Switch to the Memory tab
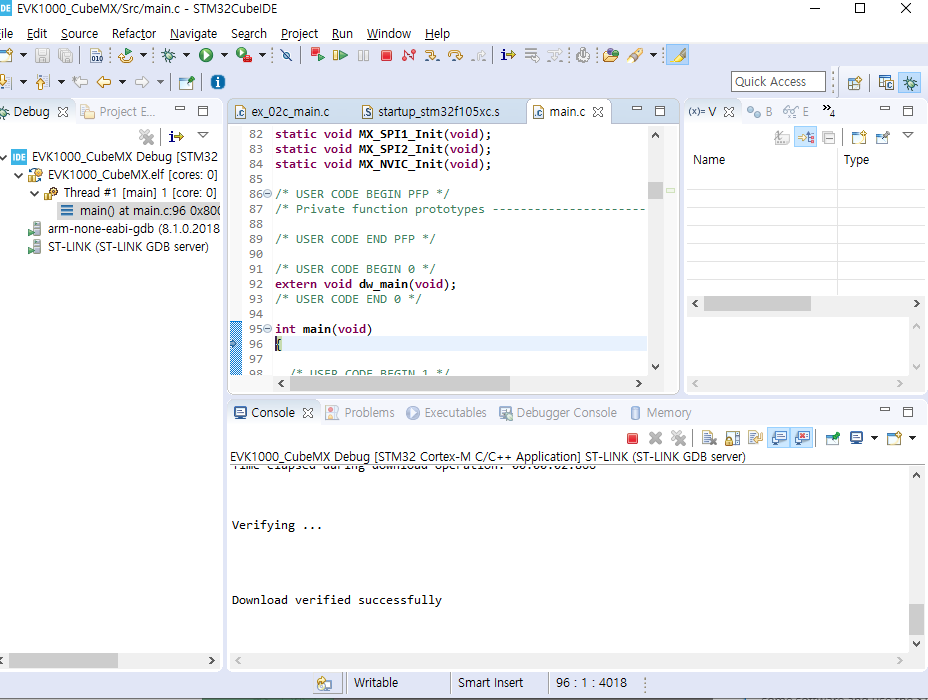Image resolution: width=928 pixels, height=700 pixels. (x=660, y=412)
